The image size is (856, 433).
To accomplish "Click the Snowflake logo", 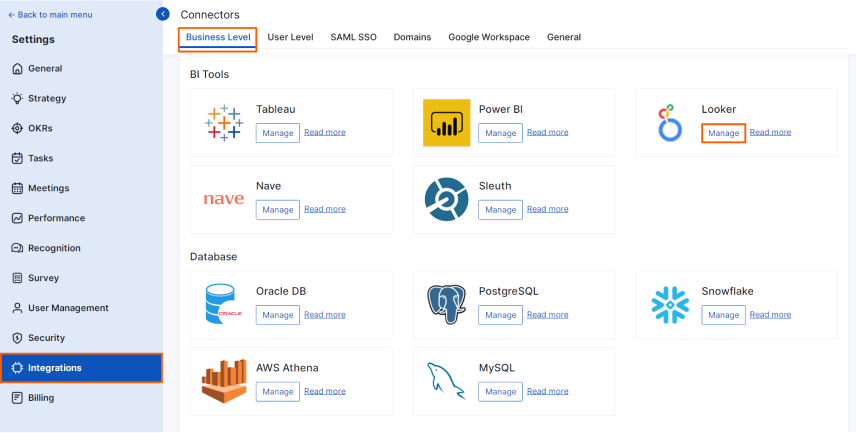I will pyautogui.click(x=669, y=304).
